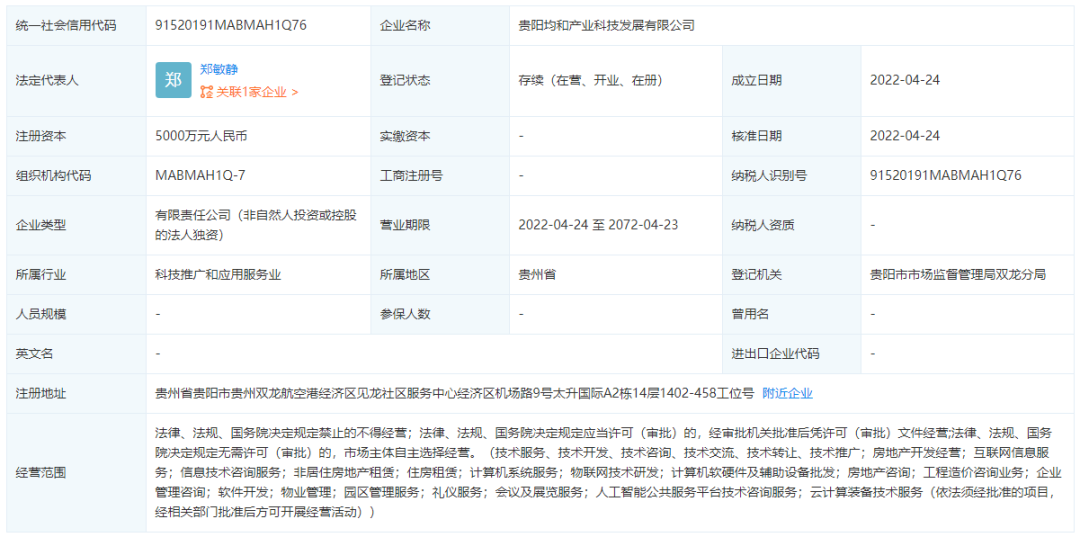This screenshot has width=1080, height=537.
Task: Click the 进出口企业代码 label
Action: [x=776, y=354]
